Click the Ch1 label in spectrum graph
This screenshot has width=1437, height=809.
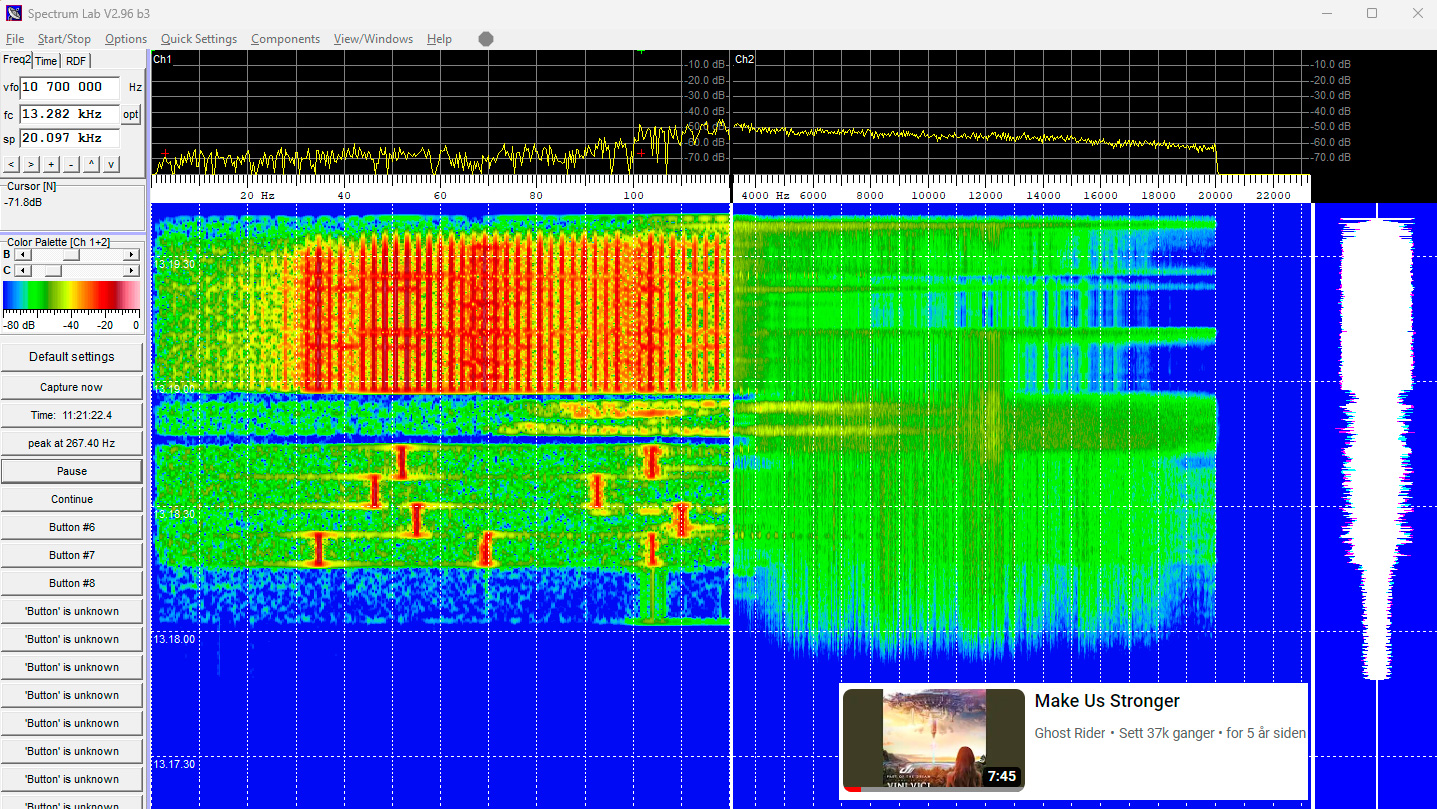[x=163, y=59]
